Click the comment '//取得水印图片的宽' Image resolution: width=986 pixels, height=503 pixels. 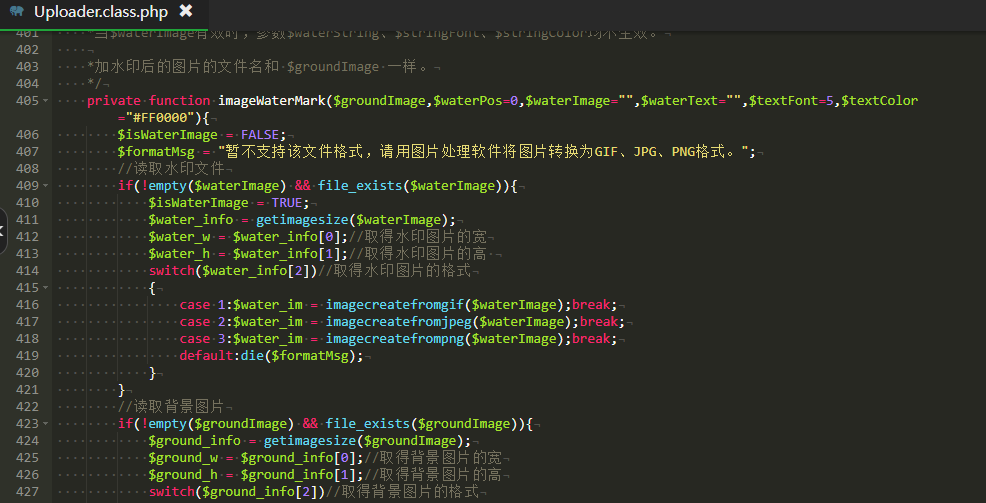418,236
